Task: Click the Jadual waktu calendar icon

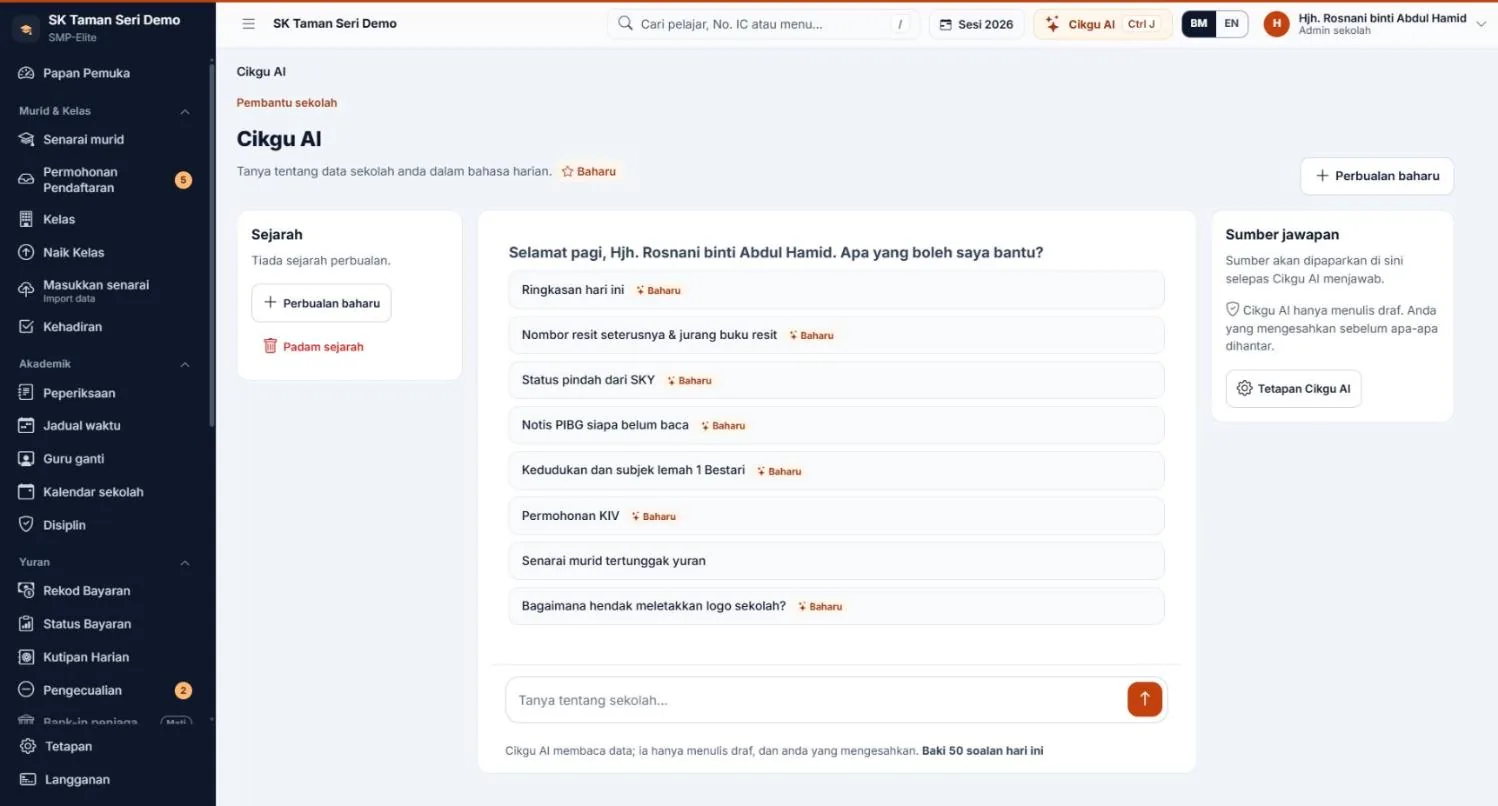Action: pos(26,425)
